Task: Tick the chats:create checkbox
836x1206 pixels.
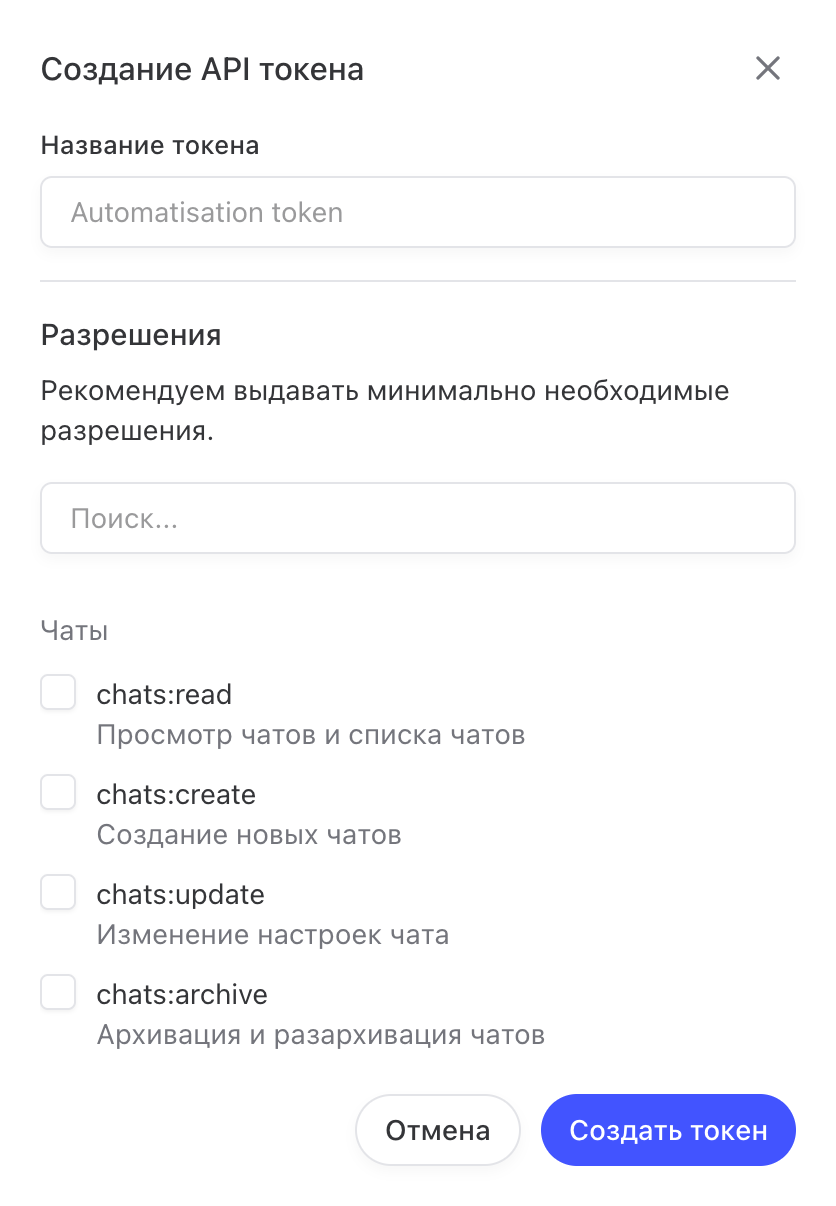Action: click(x=58, y=792)
